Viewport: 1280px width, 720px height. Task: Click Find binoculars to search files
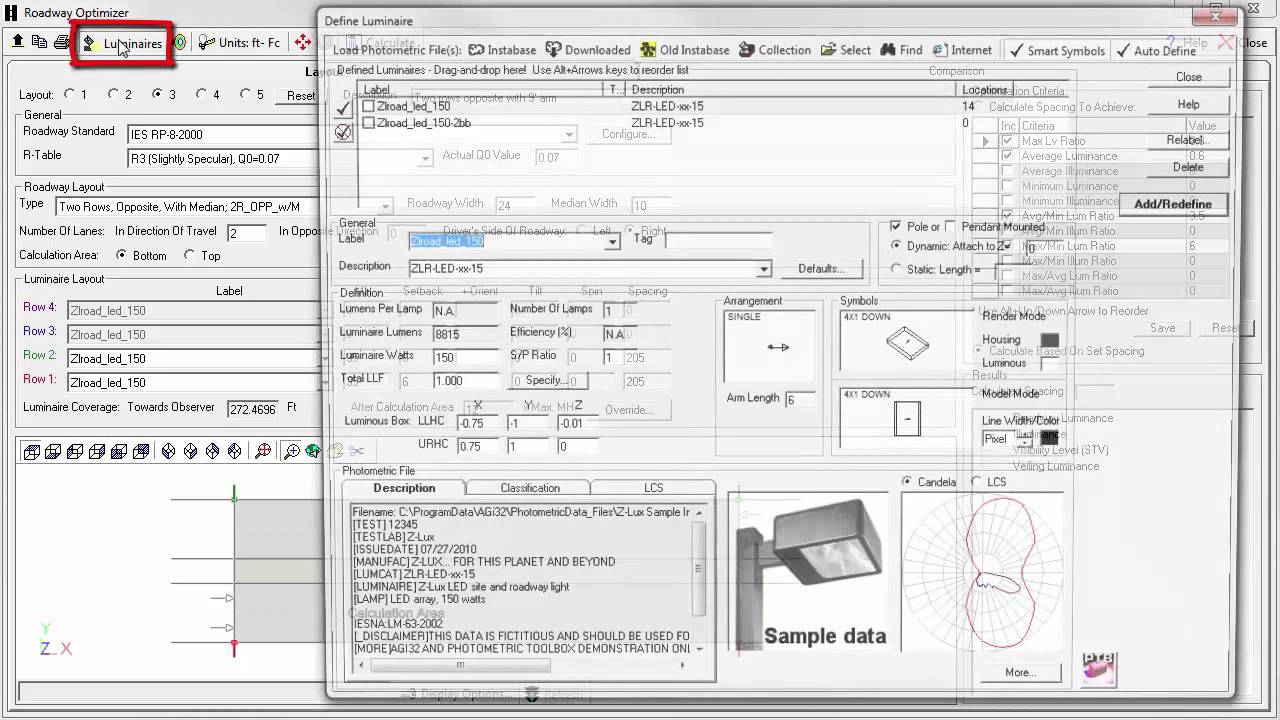[x=901, y=50]
